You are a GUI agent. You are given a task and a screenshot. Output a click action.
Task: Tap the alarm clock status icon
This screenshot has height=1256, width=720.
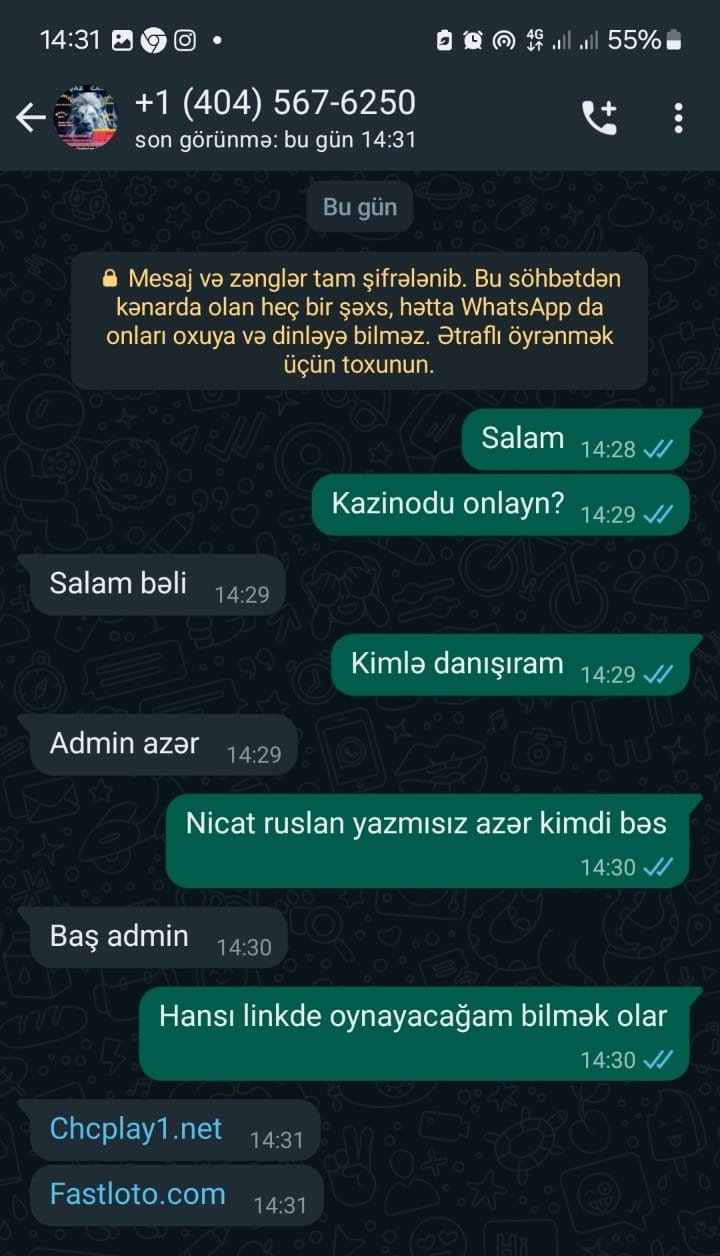pos(473,40)
